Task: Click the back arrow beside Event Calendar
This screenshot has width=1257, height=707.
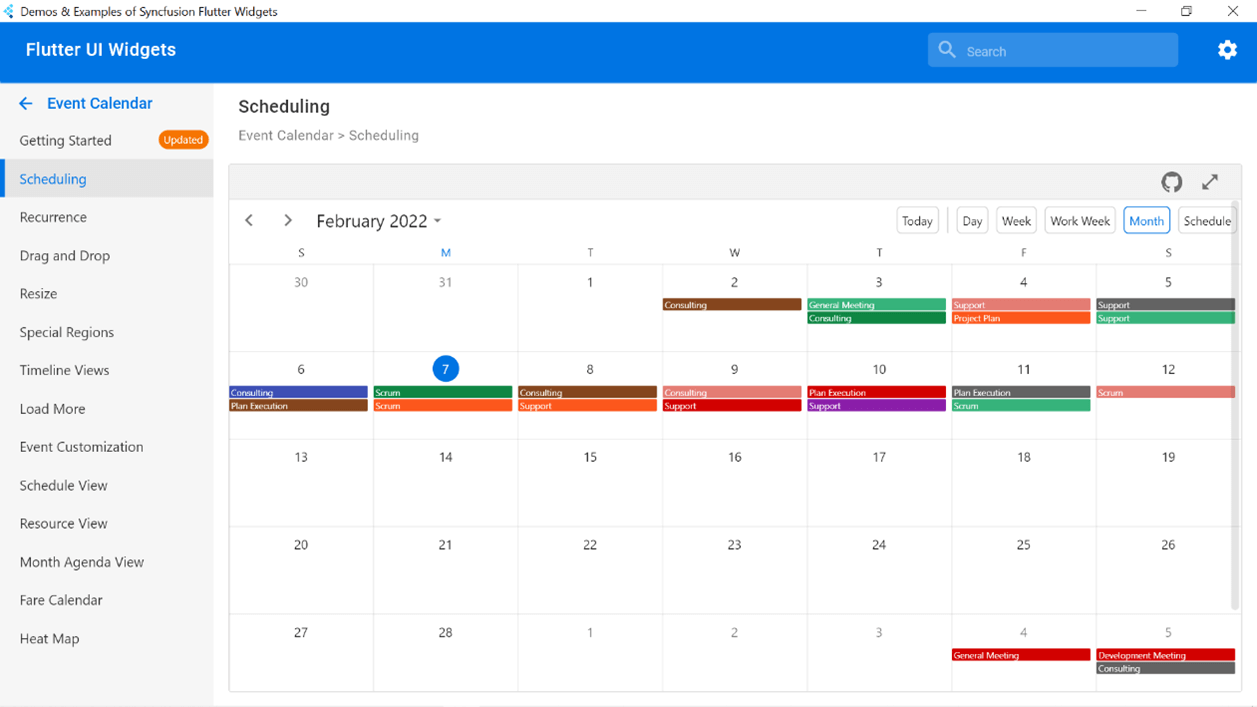Action: pos(26,103)
